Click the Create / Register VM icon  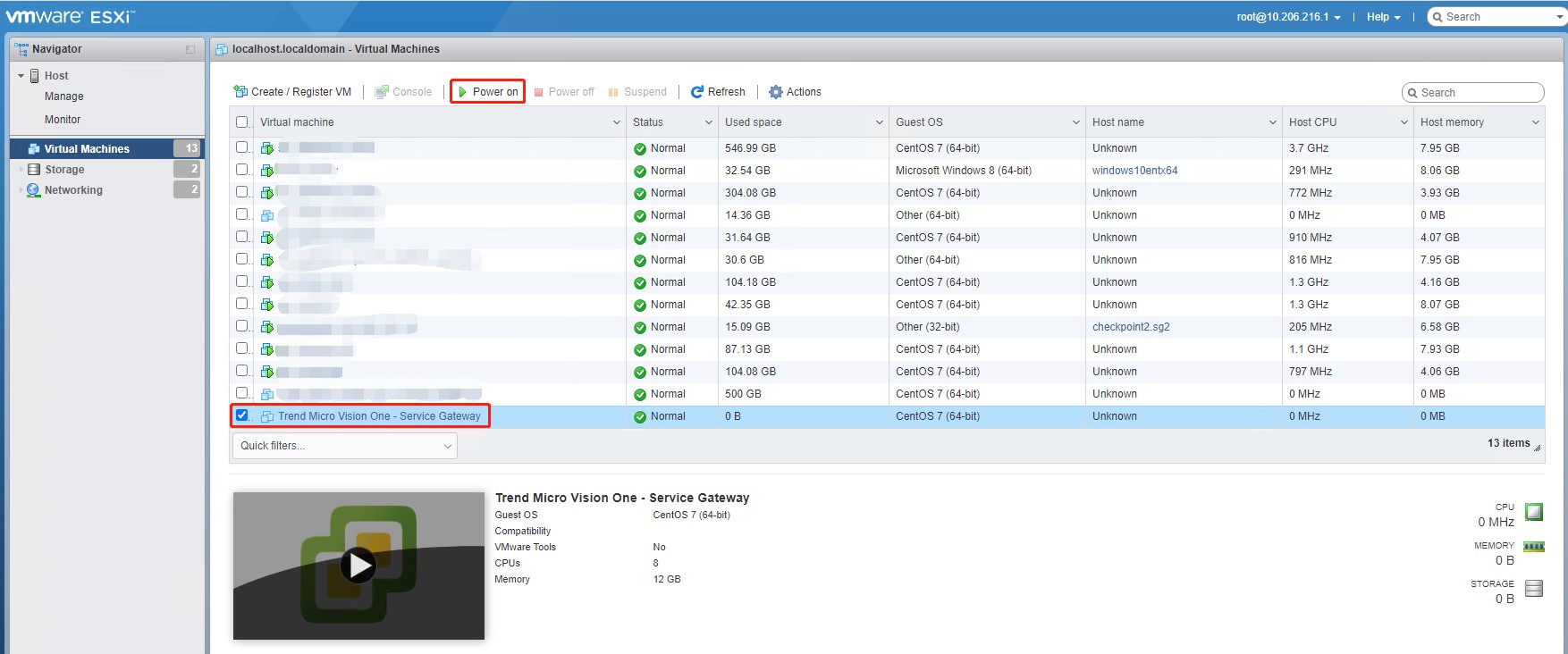(240, 92)
